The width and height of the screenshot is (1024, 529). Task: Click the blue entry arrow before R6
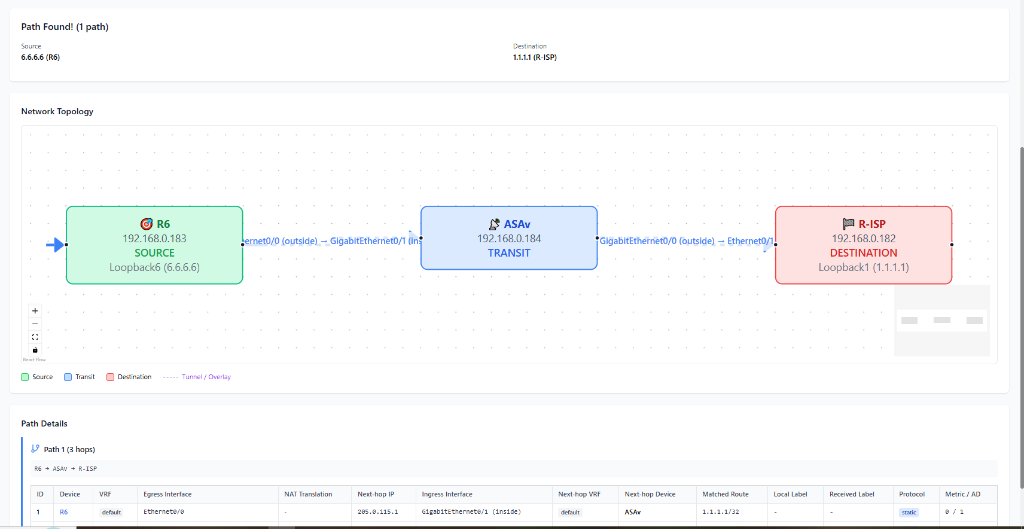(x=55, y=245)
